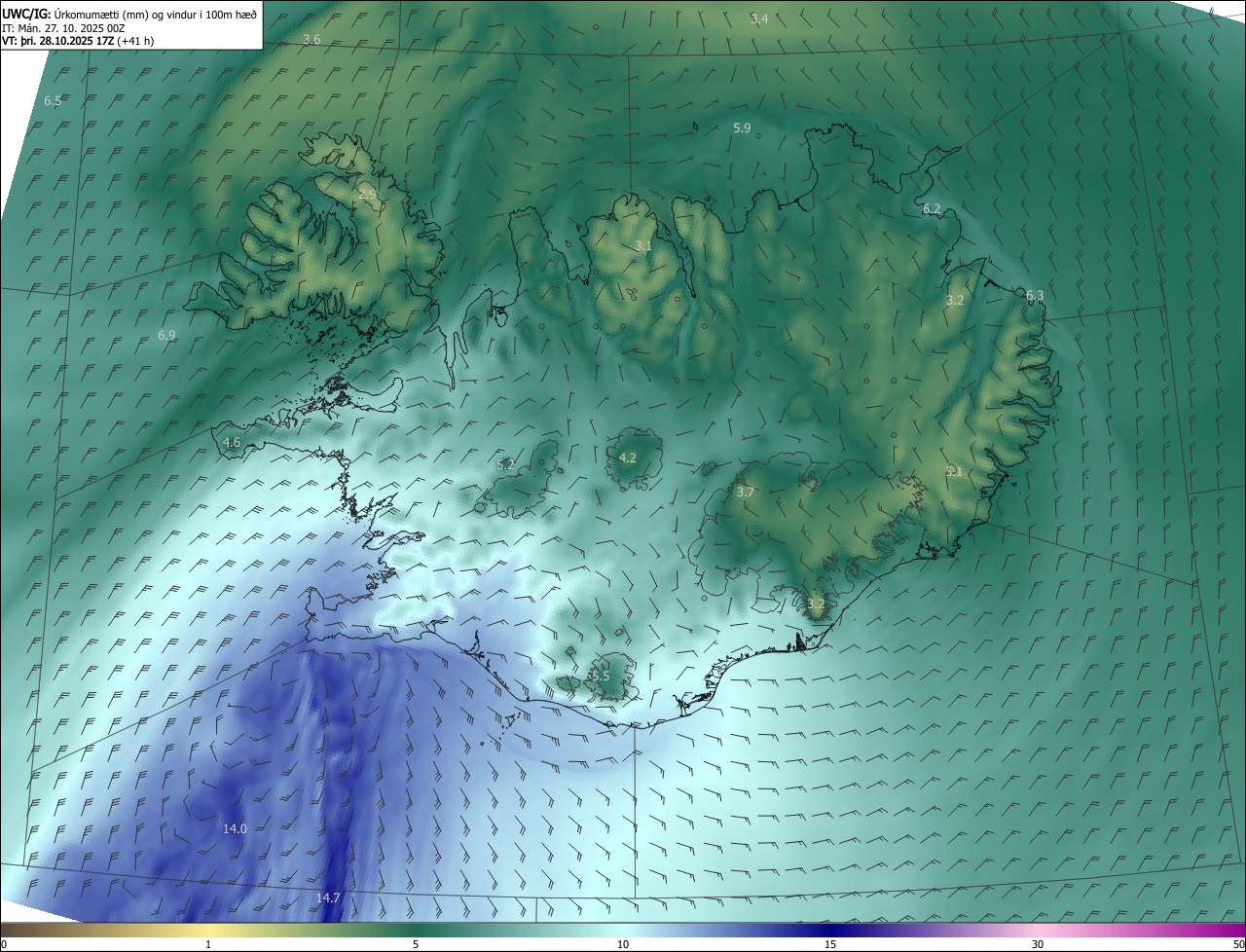Select the 5.2 value label
1246x952 pixels.
[505, 465]
